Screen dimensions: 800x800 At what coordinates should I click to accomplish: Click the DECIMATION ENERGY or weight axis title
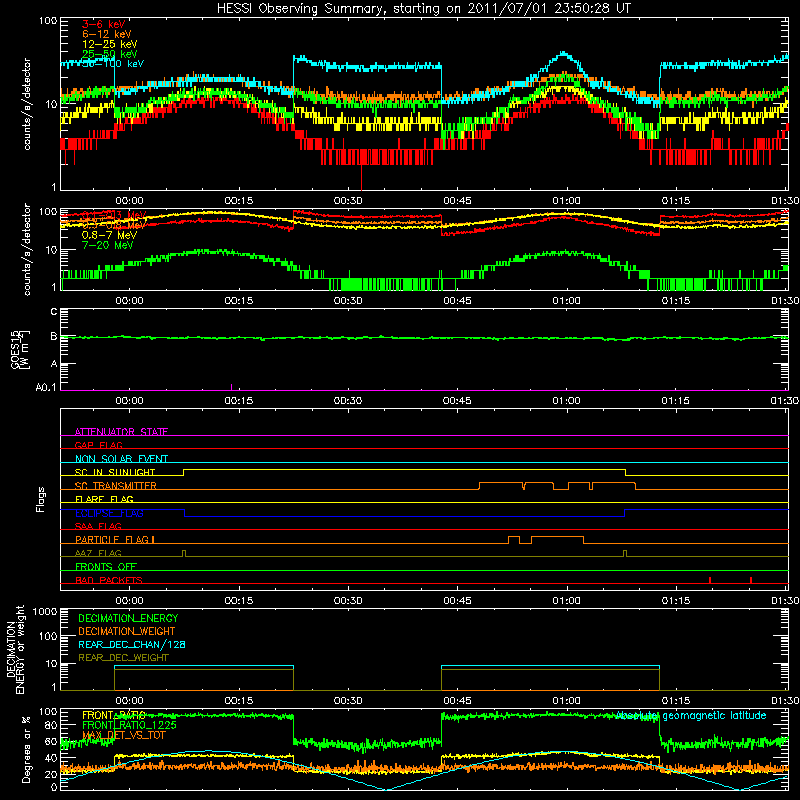coord(15,649)
